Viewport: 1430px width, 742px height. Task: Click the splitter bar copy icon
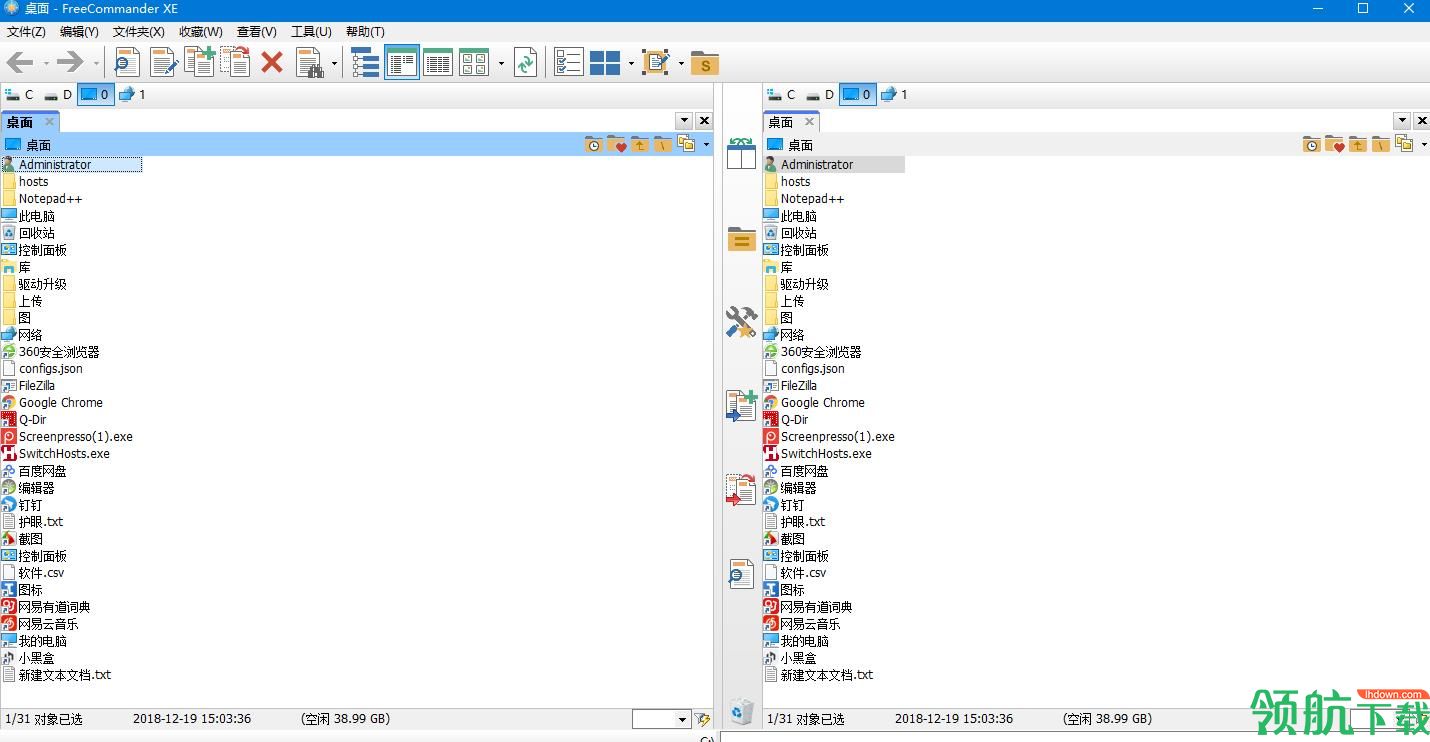741,406
